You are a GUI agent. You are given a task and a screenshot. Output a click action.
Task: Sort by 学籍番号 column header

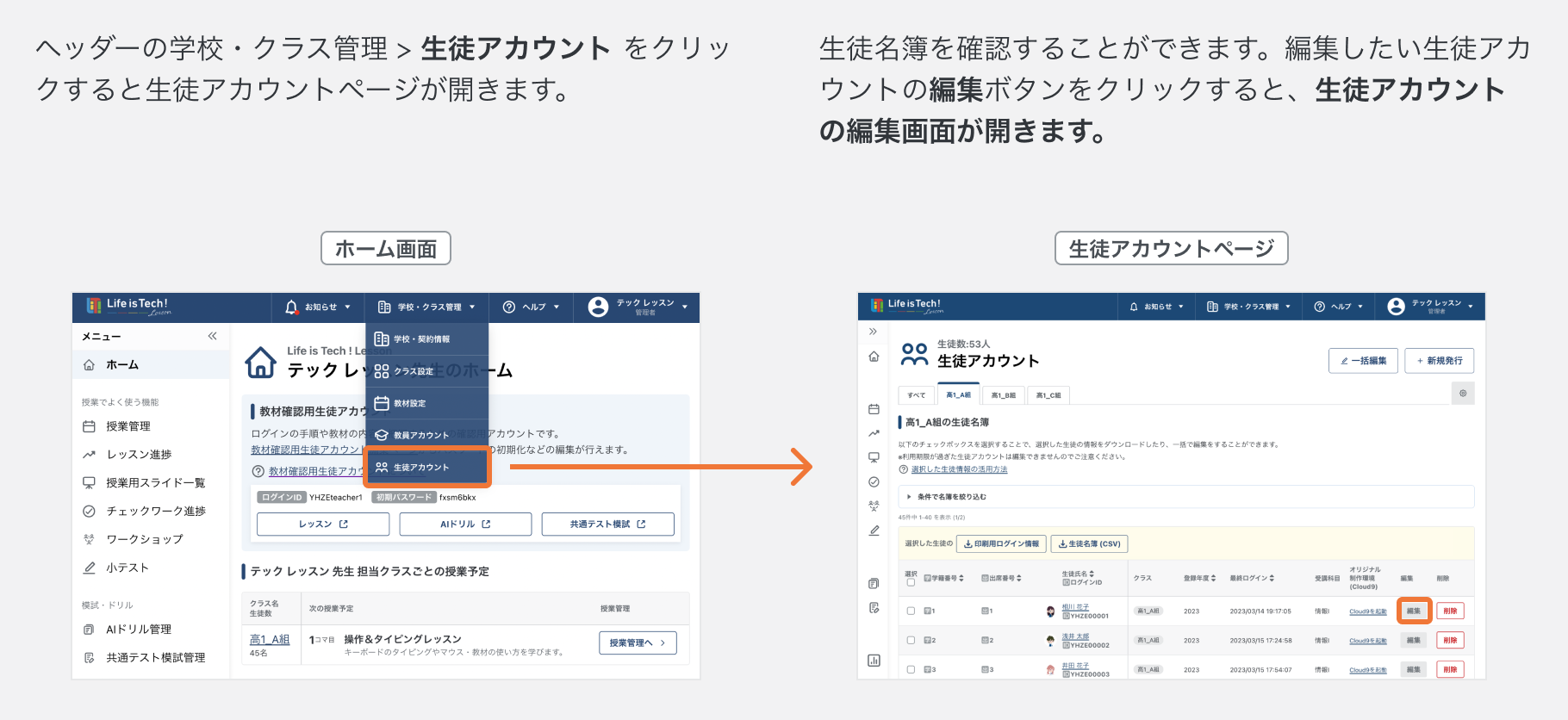(x=944, y=578)
